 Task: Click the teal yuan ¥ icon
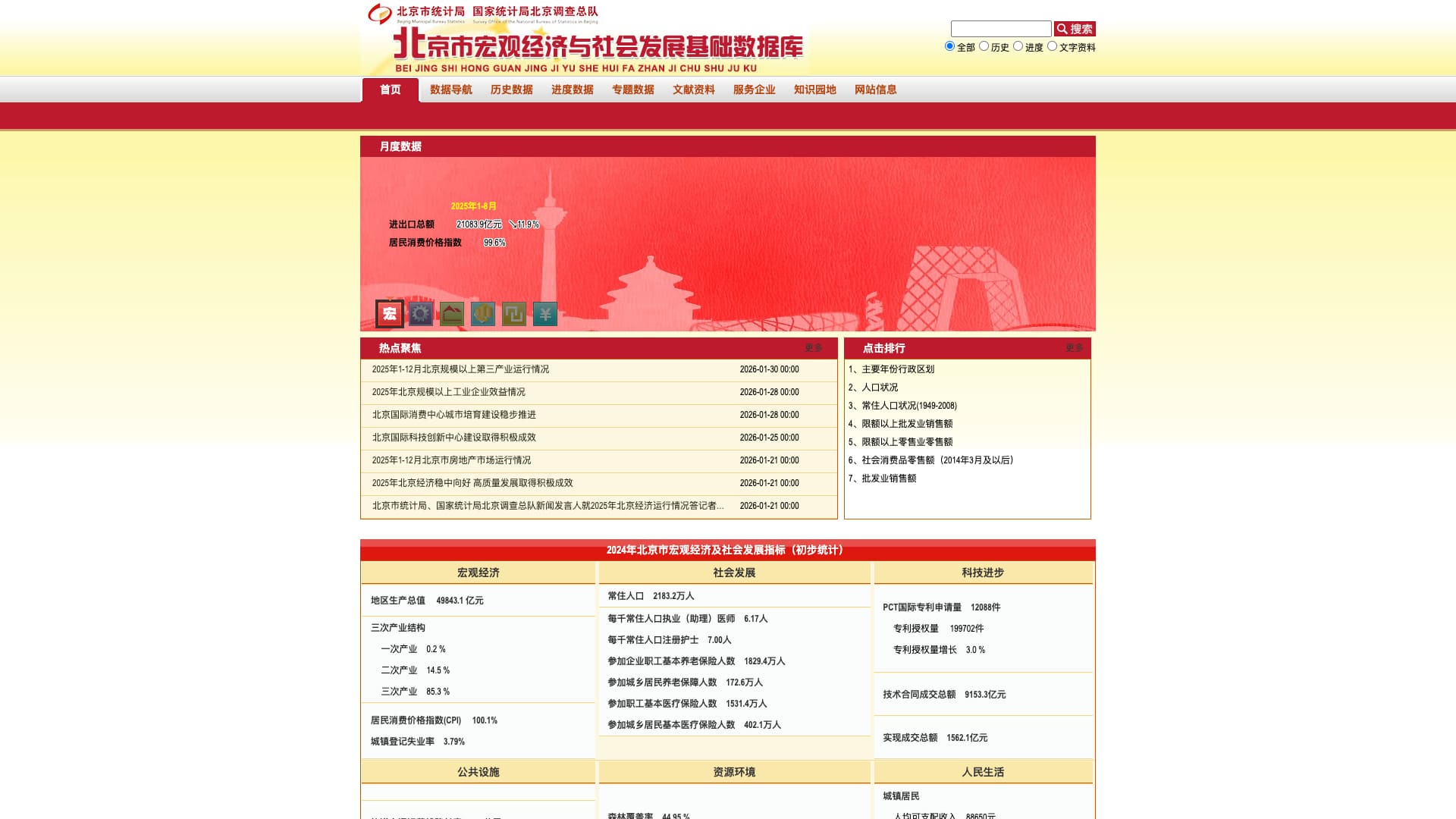tap(545, 314)
